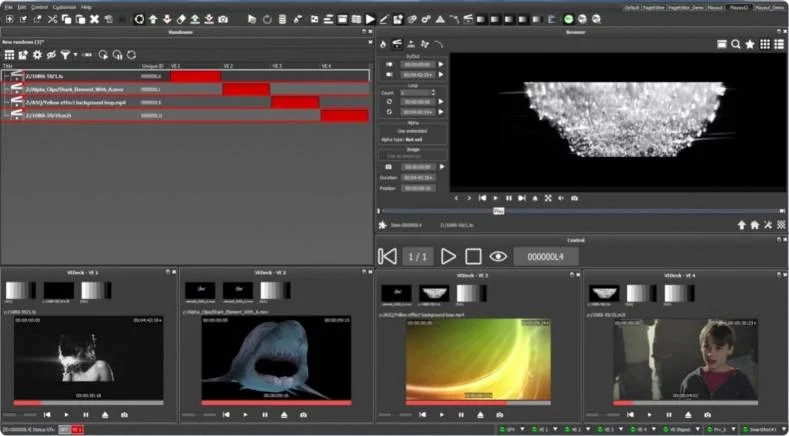Viewport: 789px width, 436px height.
Task: Click the warning triangle toolbar icon
Action: click(440, 20)
